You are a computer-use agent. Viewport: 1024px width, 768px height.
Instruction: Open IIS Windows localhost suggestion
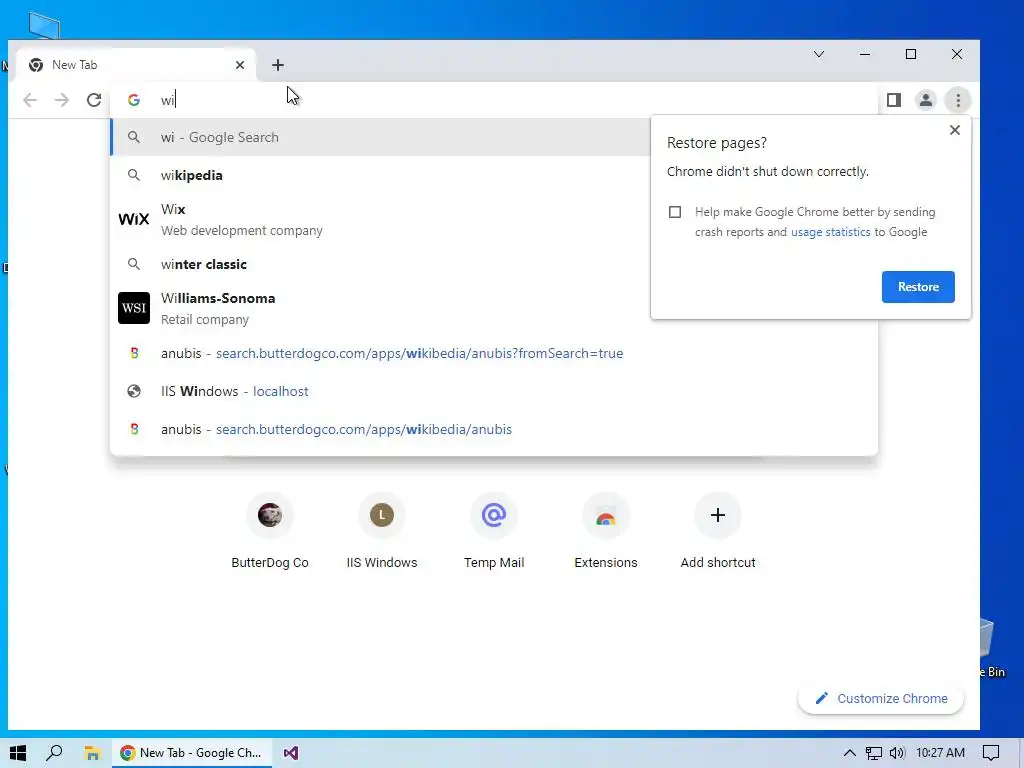(x=494, y=391)
